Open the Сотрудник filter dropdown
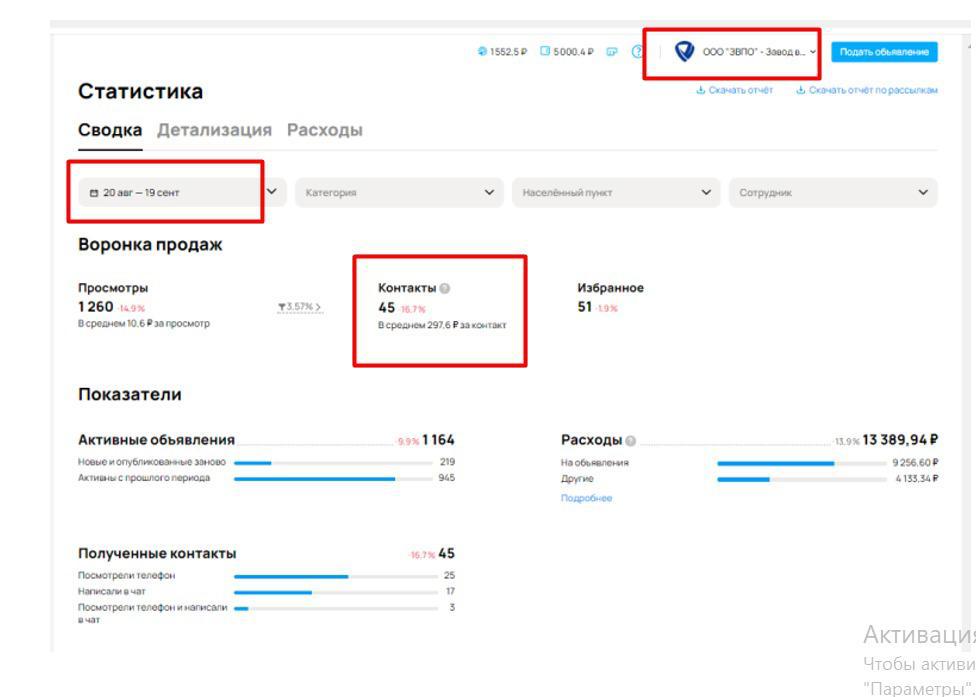Viewport: 976px width, 697px height. 833,192
